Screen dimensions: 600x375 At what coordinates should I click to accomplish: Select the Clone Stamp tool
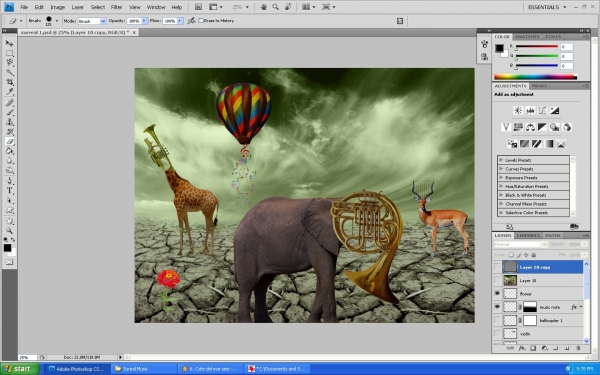9,122
